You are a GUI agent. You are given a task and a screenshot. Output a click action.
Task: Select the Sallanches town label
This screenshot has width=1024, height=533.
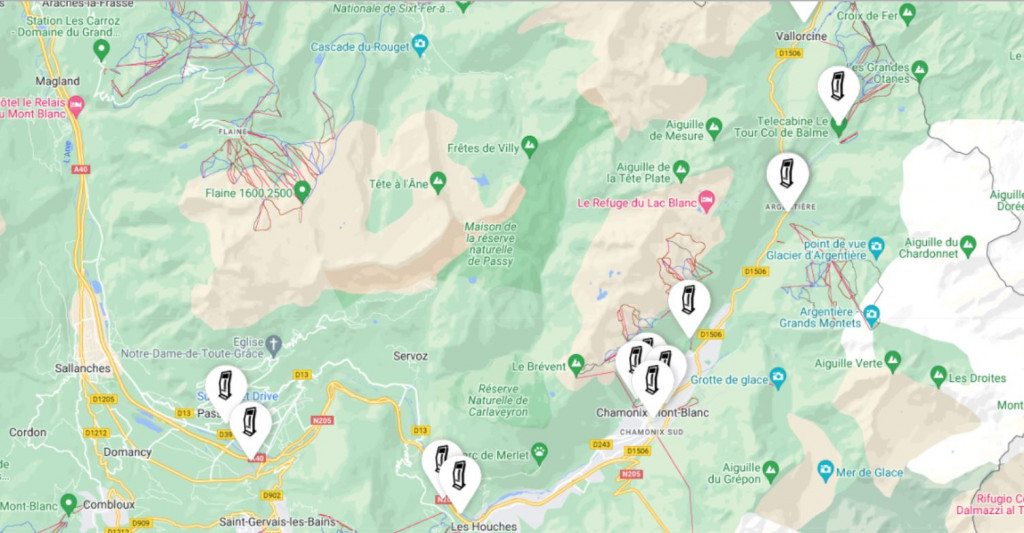click(x=83, y=368)
